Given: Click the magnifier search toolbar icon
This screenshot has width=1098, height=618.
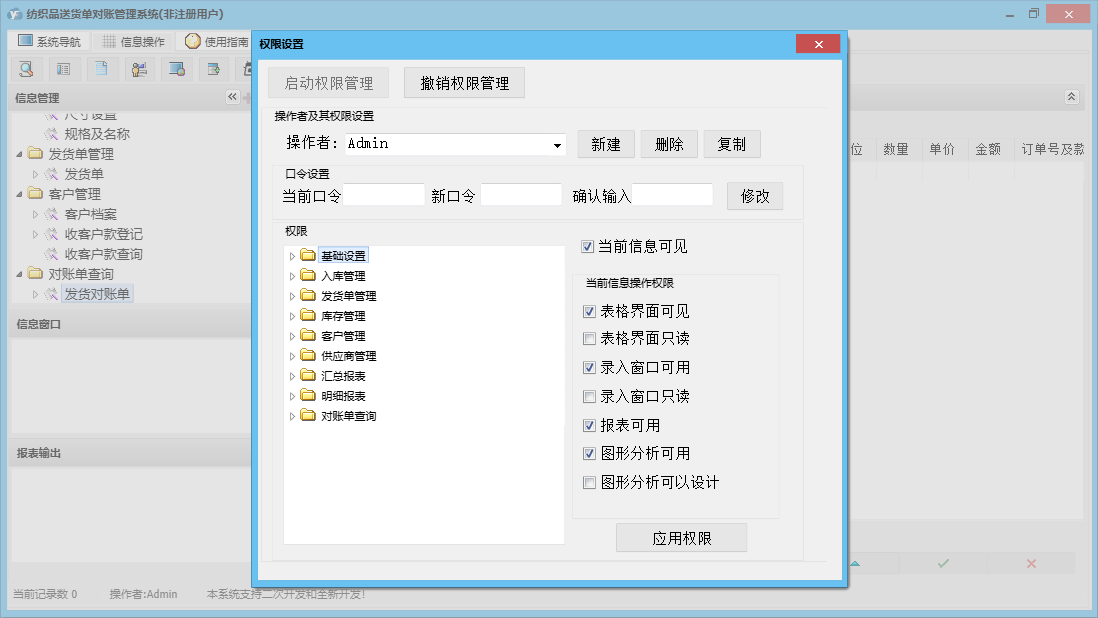Looking at the screenshot, I should pos(26,69).
